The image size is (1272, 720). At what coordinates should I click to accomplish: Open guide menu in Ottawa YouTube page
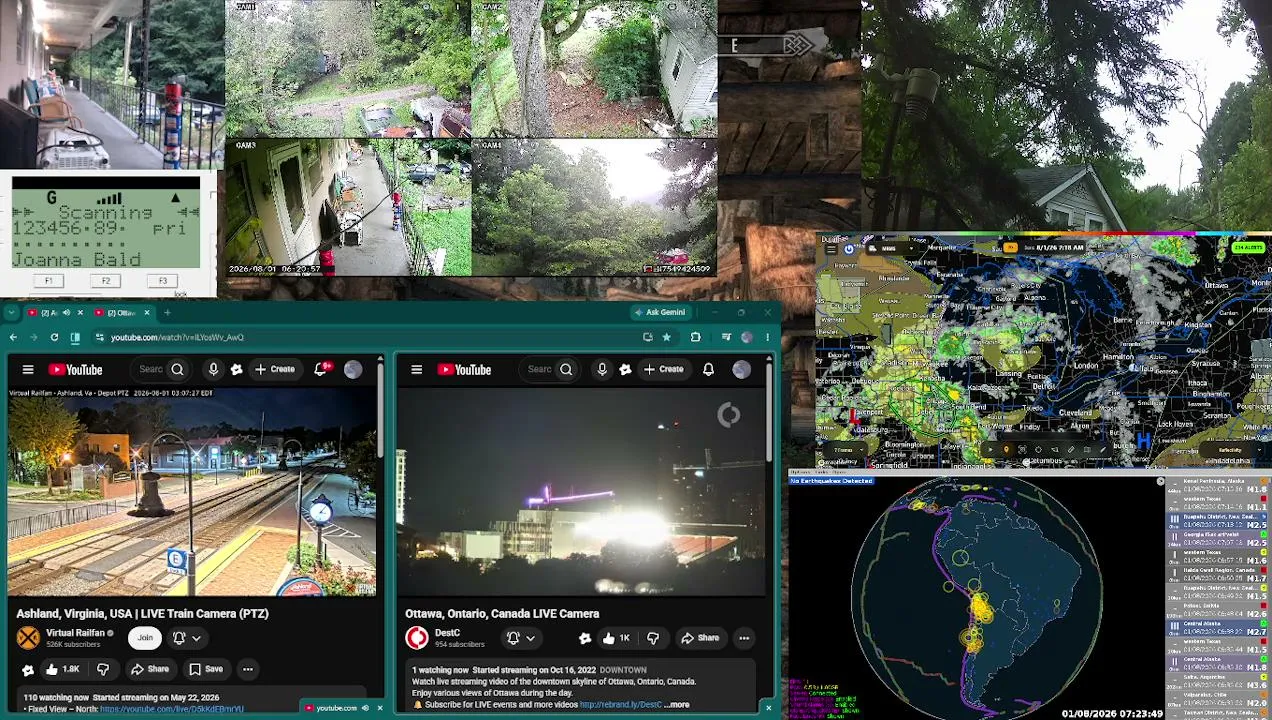[417, 370]
